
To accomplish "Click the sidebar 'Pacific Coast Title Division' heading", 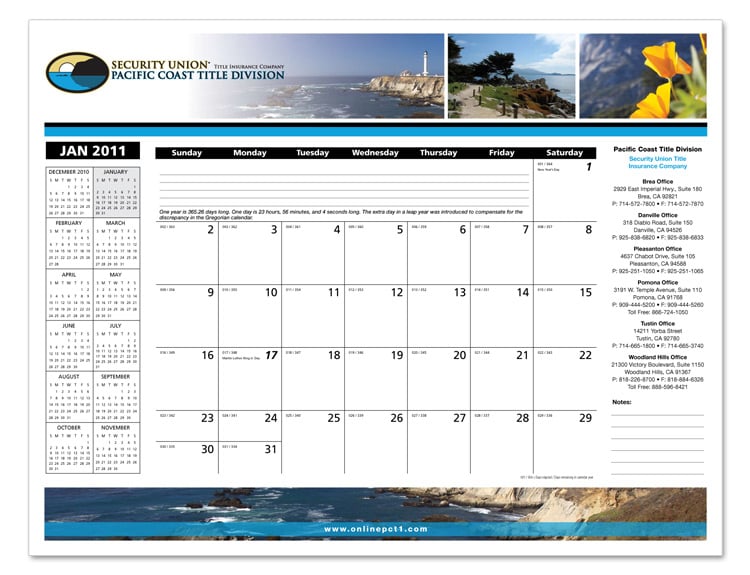I will (x=658, y=149).
